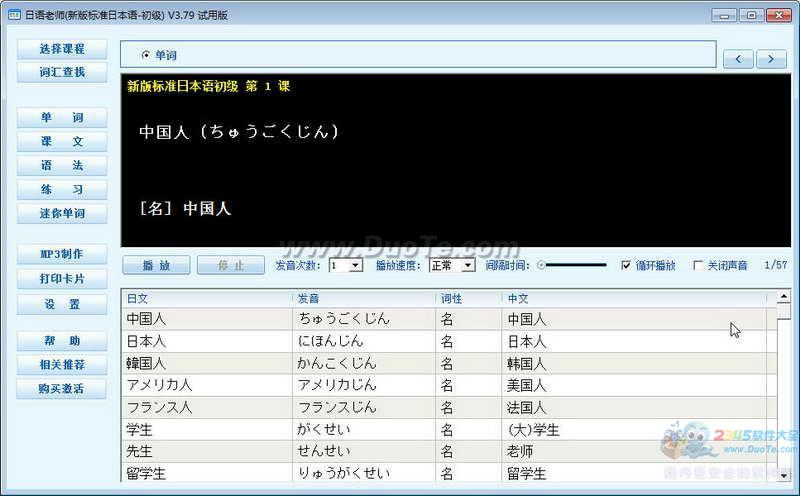Click scrollbar up arrow in word list
800x496 pixels.
point(783,298)
